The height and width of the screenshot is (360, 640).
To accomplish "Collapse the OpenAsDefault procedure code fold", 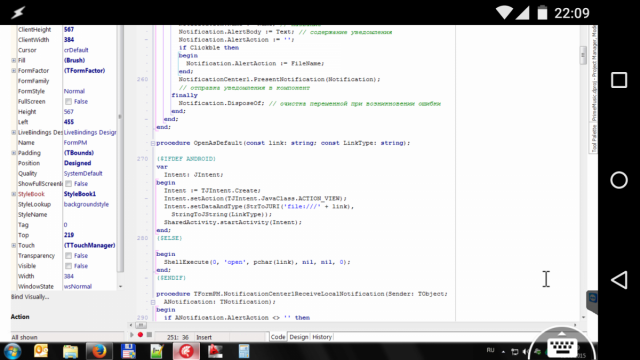I will (153, 143).
